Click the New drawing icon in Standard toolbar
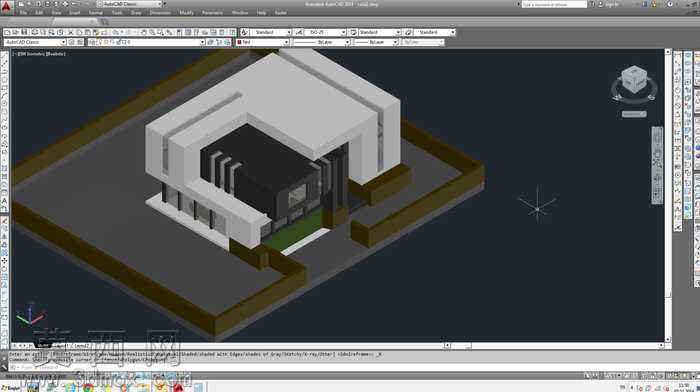Image resolution: width=700 pixels, height=392 pixels. 7,32
